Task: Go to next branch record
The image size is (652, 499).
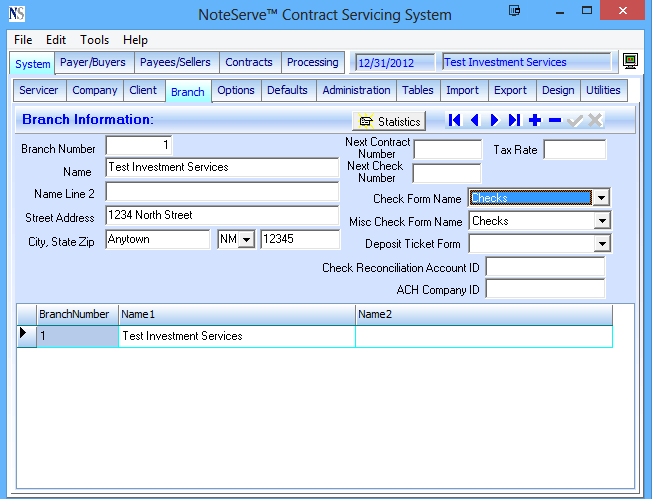Action: pyautogui.click(x=494, y=121)
